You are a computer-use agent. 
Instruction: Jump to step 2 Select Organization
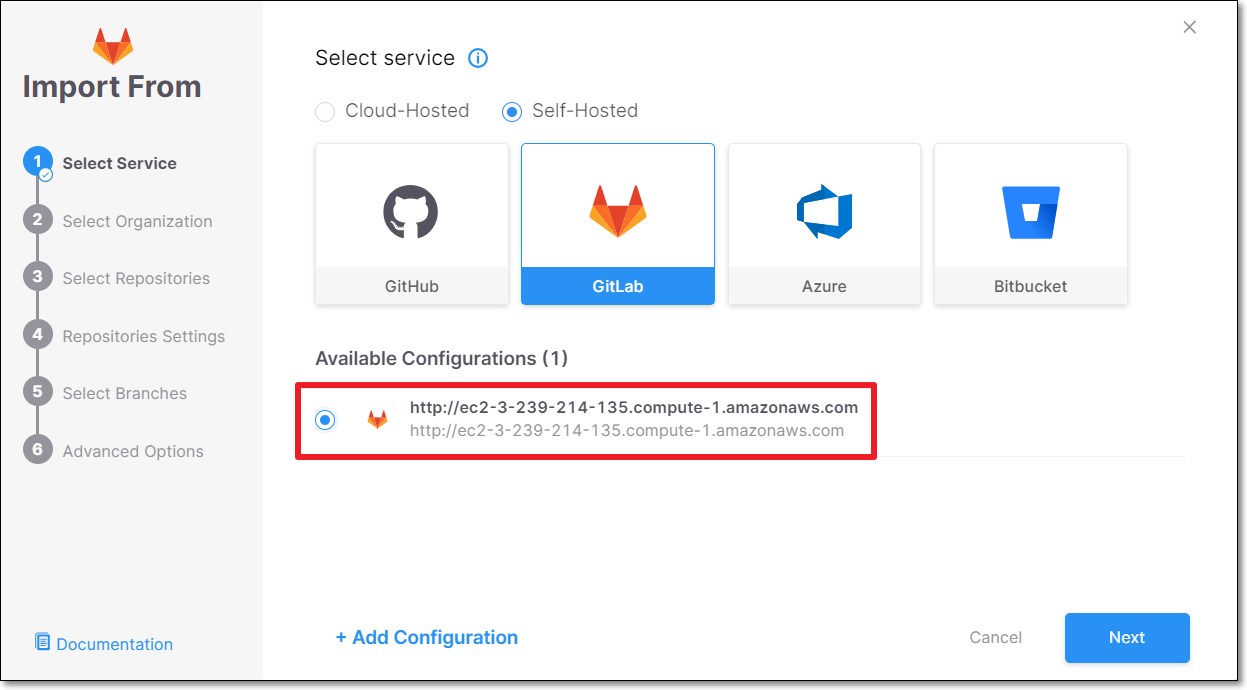pyautogui.click(x=137, y=221)
